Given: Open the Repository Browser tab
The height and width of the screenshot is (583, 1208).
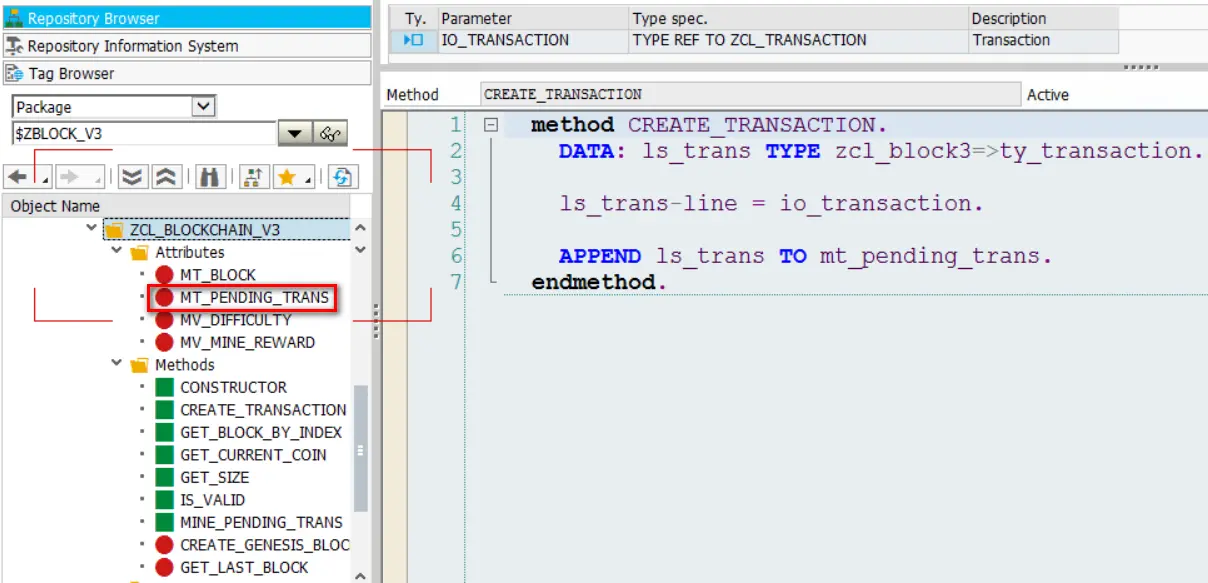Looking at the screenshot, I should tap(185, 18).
